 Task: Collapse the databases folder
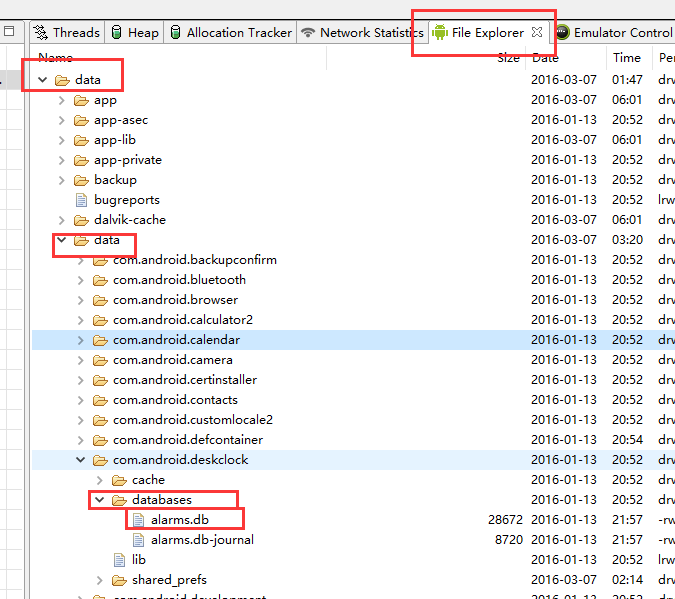coord(99,500)
